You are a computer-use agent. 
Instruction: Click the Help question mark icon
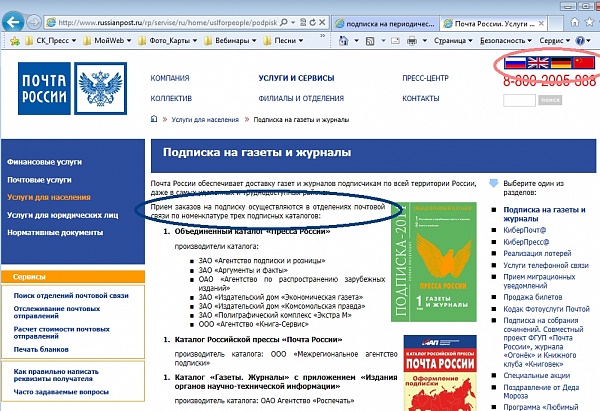point(580,41)
